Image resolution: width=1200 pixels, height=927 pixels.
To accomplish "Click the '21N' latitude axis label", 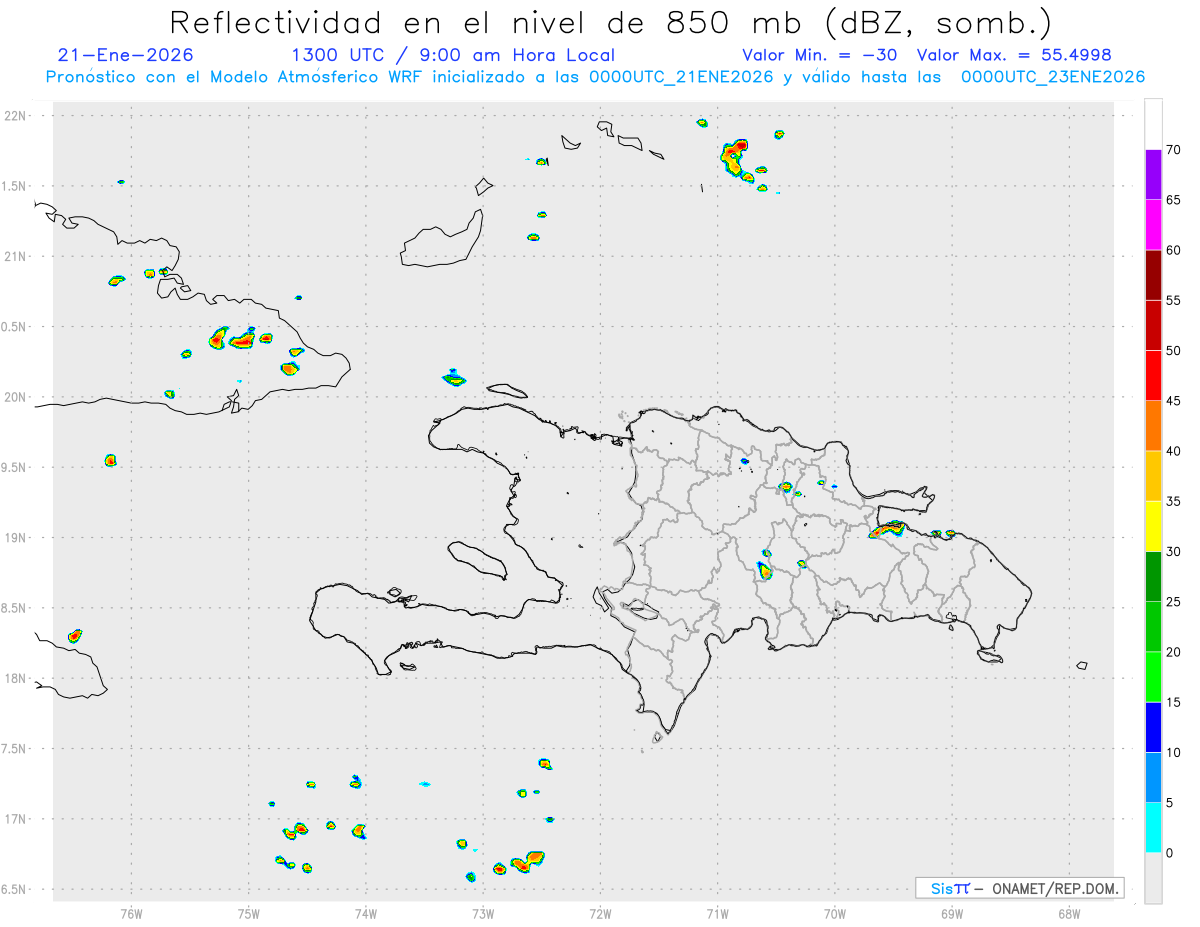I will pyautogui.click(x=17, y=257).
